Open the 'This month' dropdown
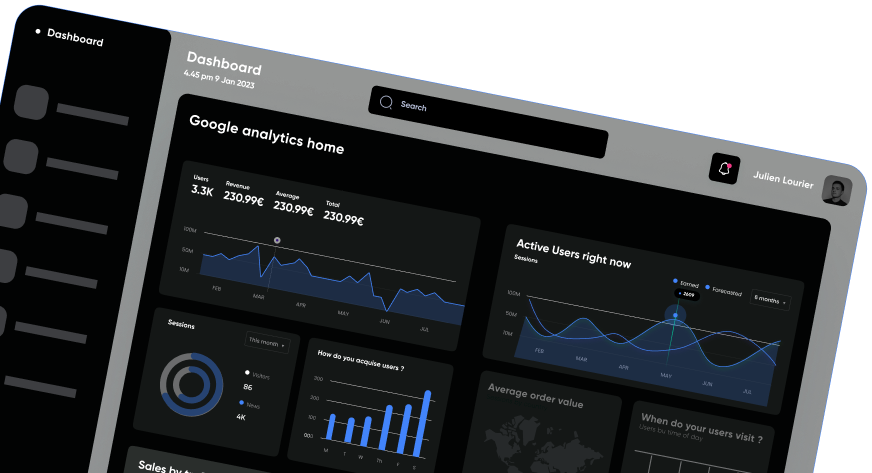This screenshot has height=473, width=872. point(267,342)
